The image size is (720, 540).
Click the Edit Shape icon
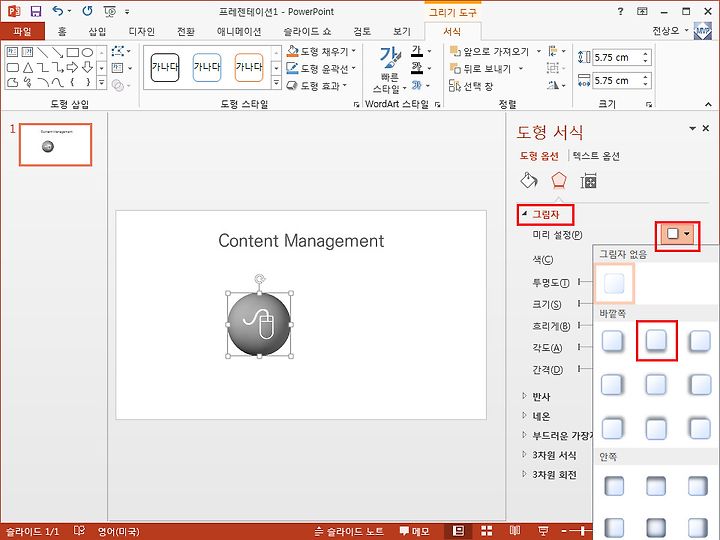pos(118,51)
